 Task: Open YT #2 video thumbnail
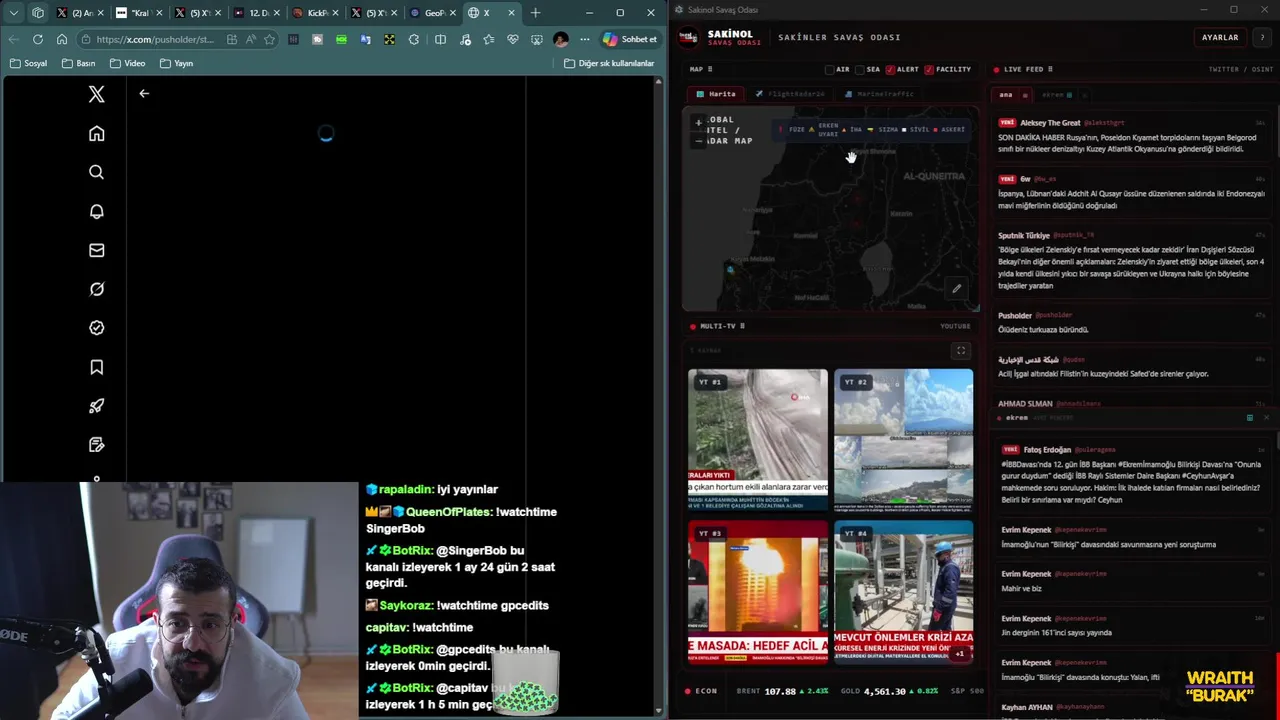[903, 440]
